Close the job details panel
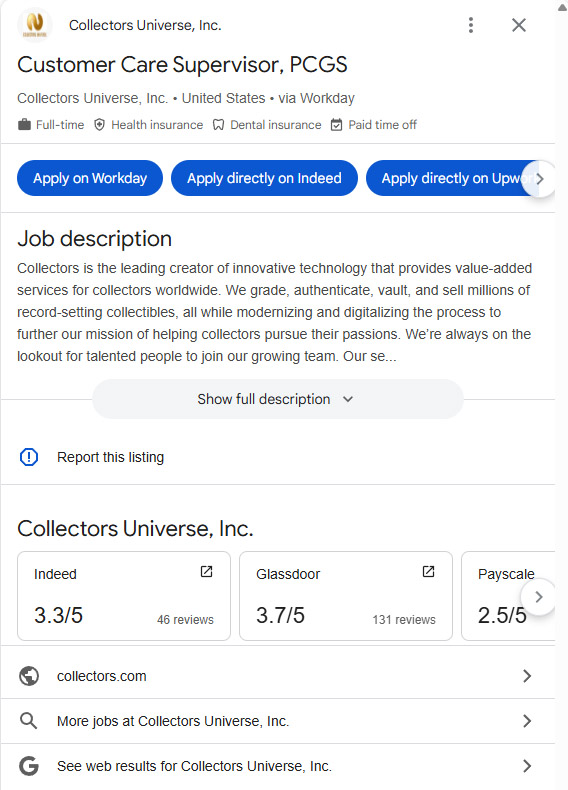Viewport: 568px width, 790px height. tap(519, 25)
